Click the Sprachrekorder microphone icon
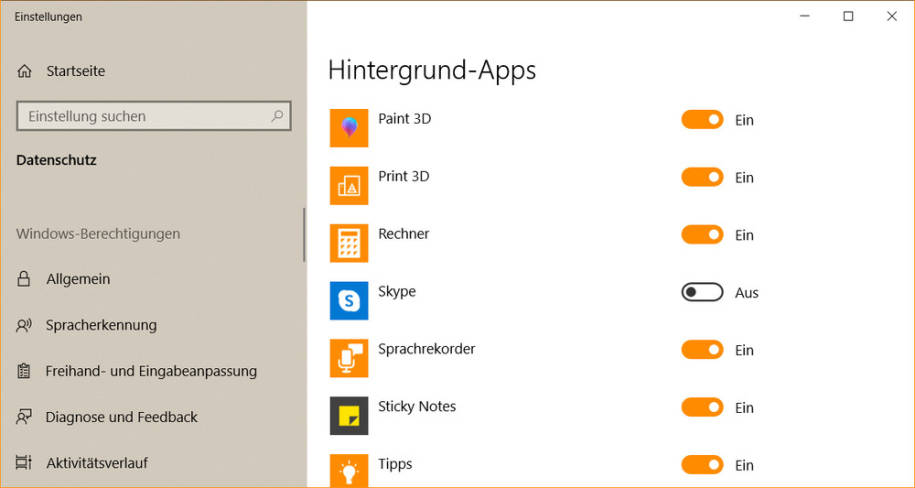This screenshot has width=915, height=488. (x=349, y=358)
